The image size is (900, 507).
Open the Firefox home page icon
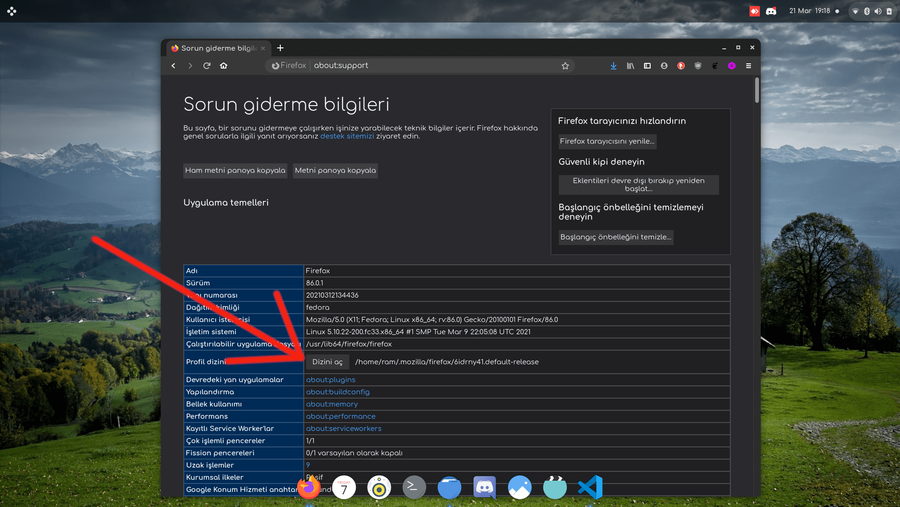click(223, 65)
